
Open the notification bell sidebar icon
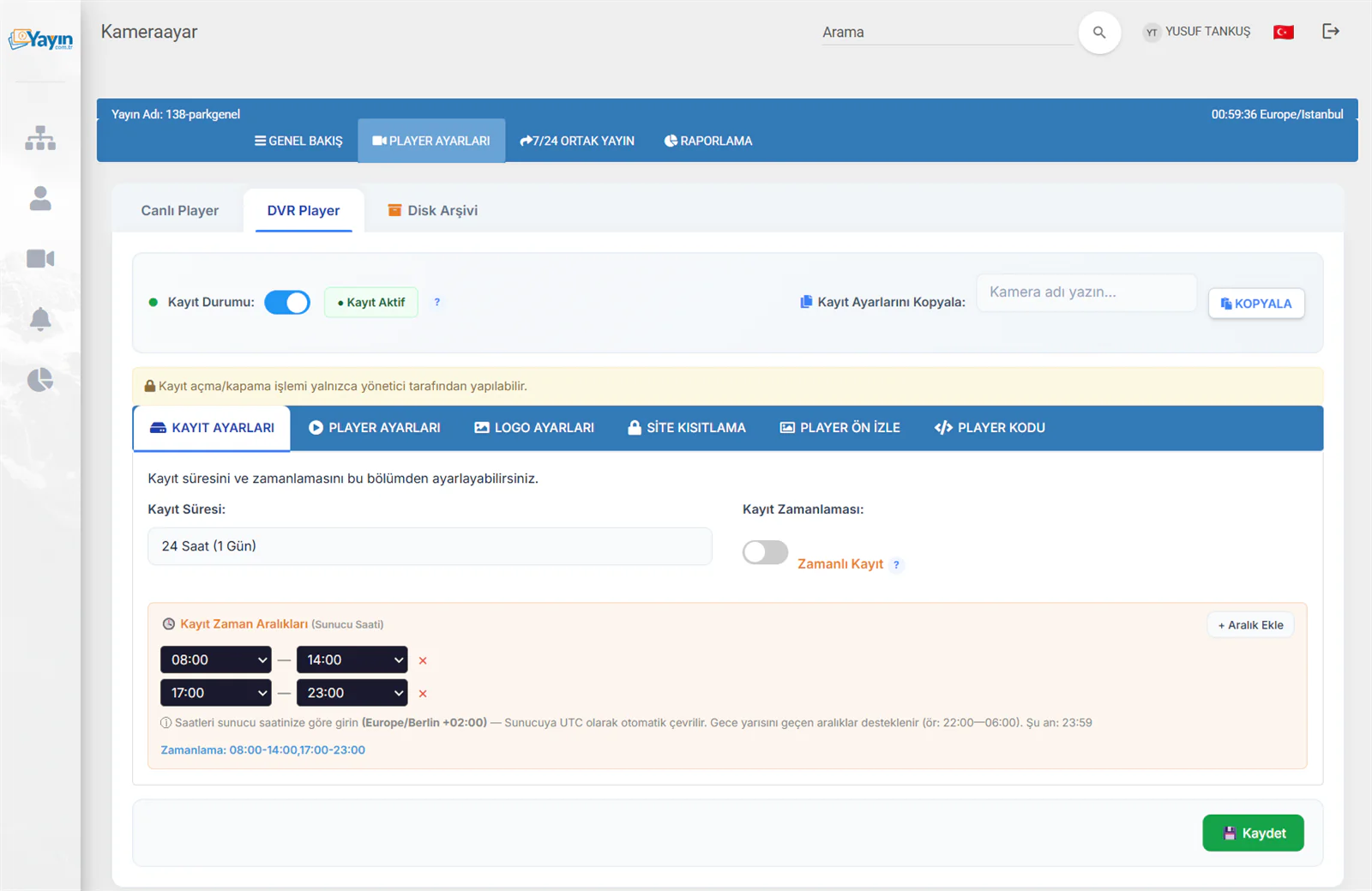point(40,319)
